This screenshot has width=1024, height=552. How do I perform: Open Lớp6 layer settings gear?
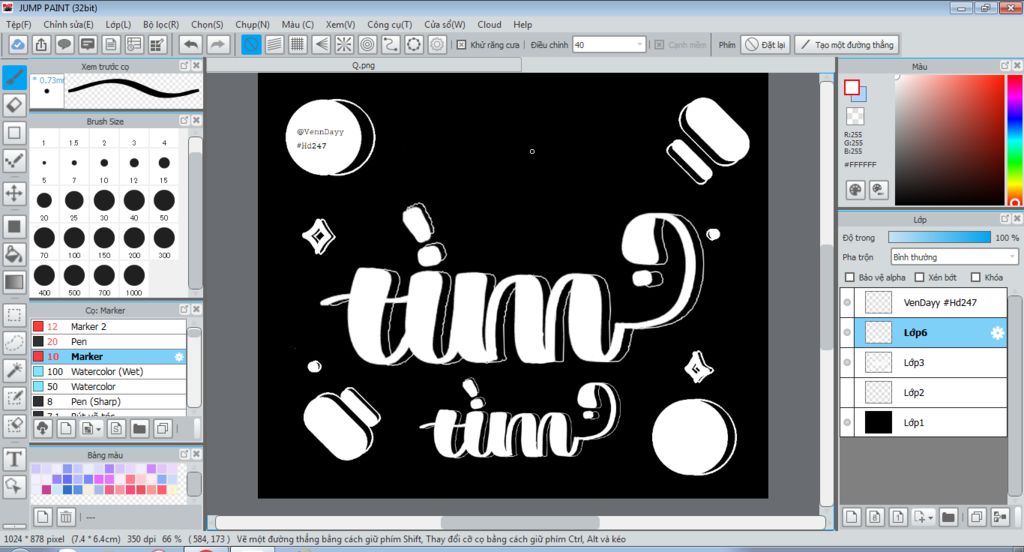click(x=997, y=333)
